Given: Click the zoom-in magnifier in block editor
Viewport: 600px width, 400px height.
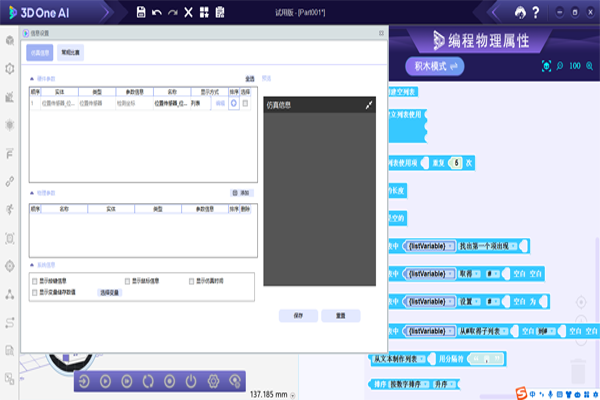Looking at the screenshot, I should [588, 66].
